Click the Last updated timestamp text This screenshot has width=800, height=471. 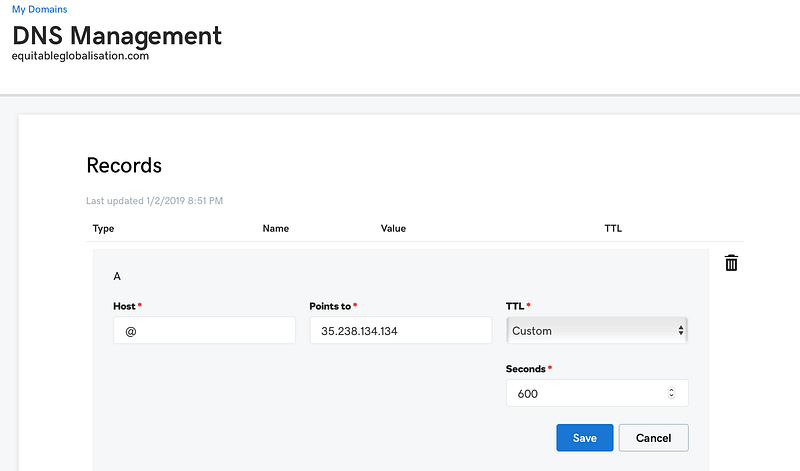tap(155, 201)
